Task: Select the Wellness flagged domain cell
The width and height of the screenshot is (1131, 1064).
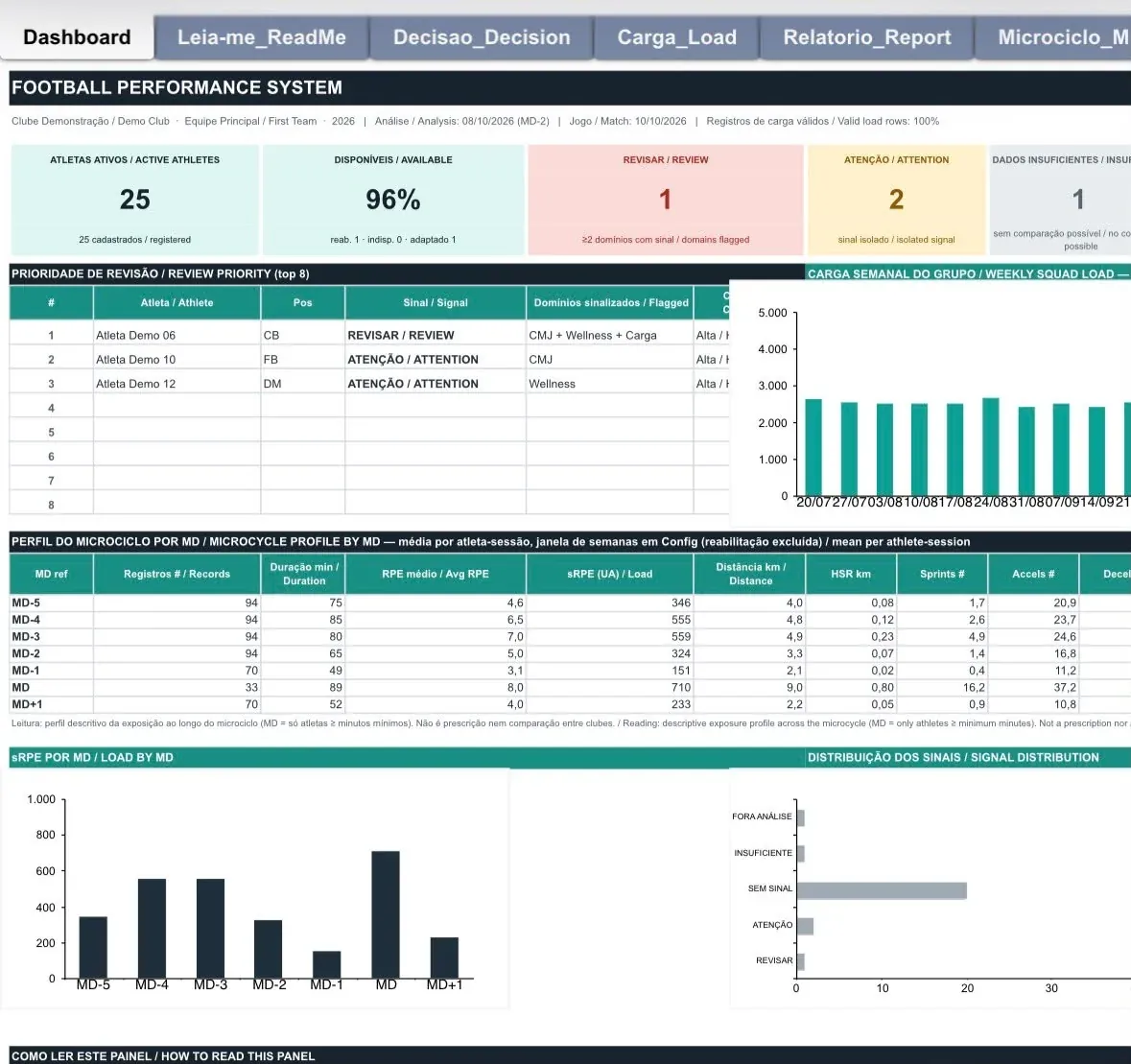Action: (610, 384)
